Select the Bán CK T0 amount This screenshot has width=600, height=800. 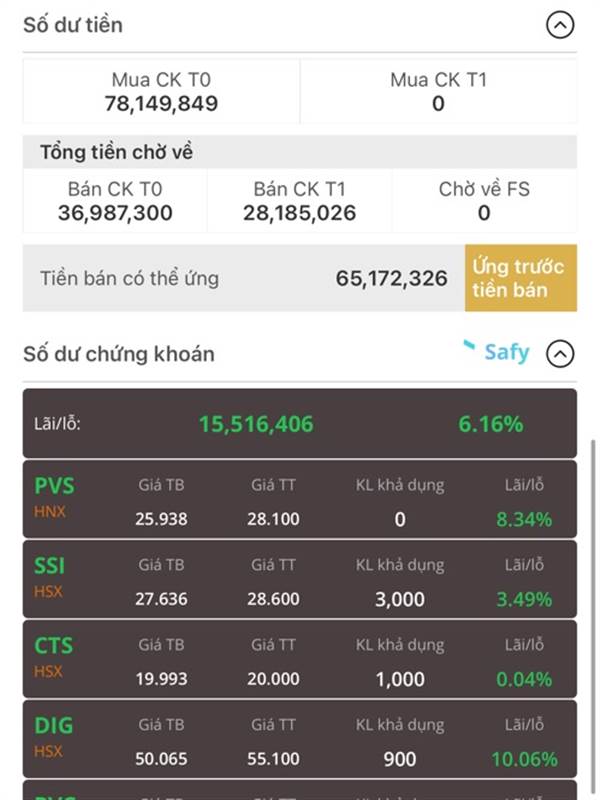115,213
